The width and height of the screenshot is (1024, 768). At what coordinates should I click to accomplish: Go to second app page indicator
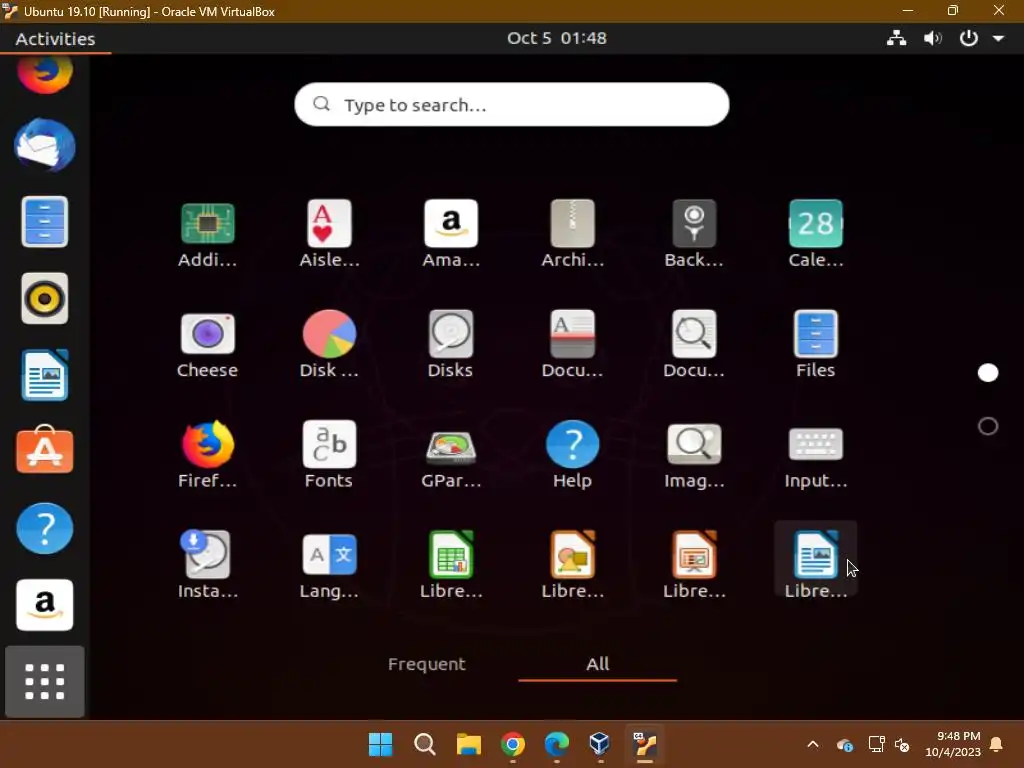point(987,426)
